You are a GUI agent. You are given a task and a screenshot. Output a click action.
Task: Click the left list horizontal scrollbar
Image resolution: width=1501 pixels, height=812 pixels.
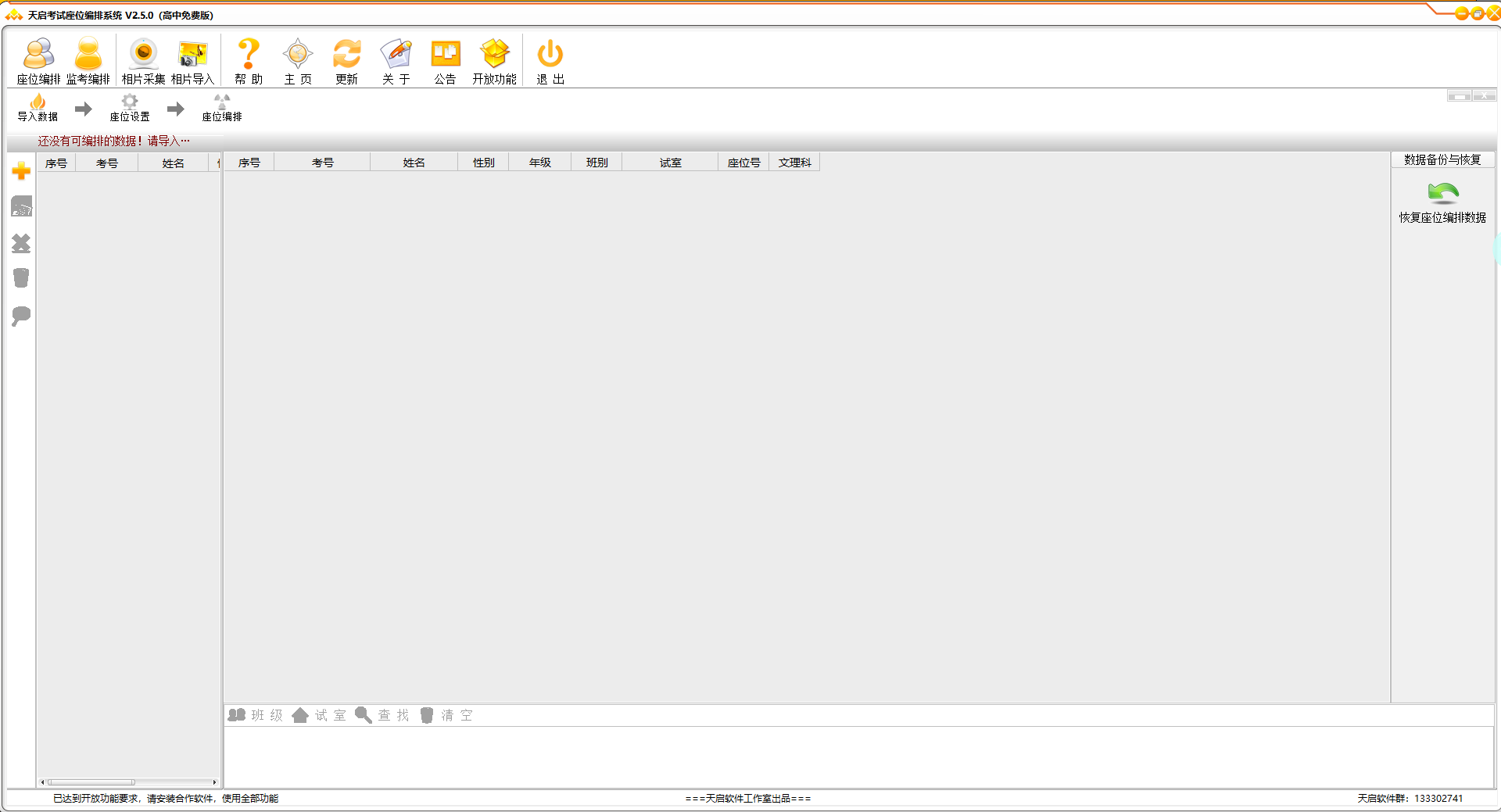coord(91,782)
